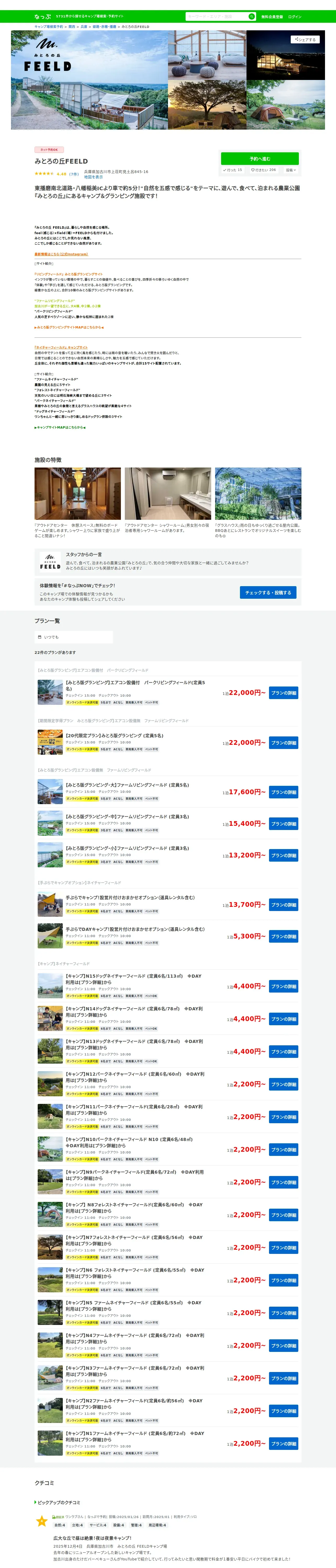Image resolution: width=336 pixels, height=1568 pixels.
Task: Toggle the 行きたい heart counter
Action: pos(264,170)
